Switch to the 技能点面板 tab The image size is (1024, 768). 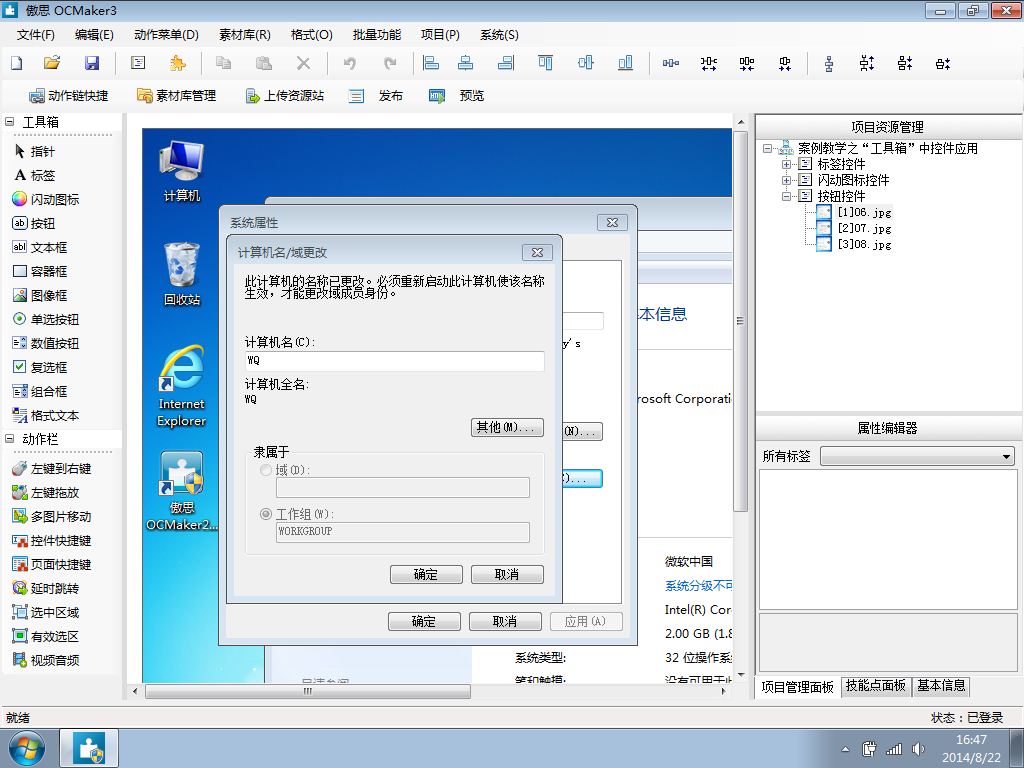(875, 686)
